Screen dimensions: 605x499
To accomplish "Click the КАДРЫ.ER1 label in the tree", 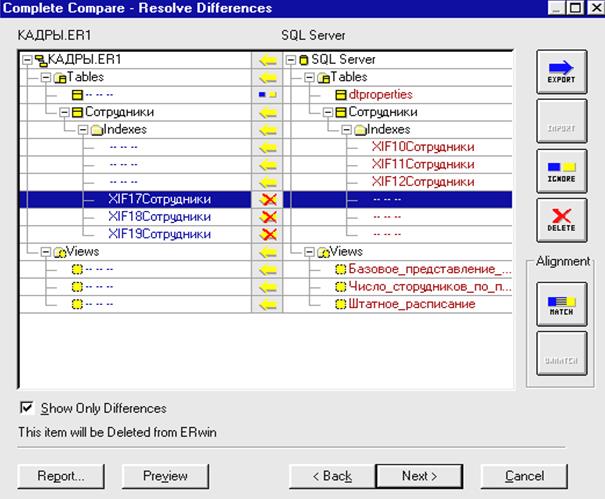I will (84, 59).
